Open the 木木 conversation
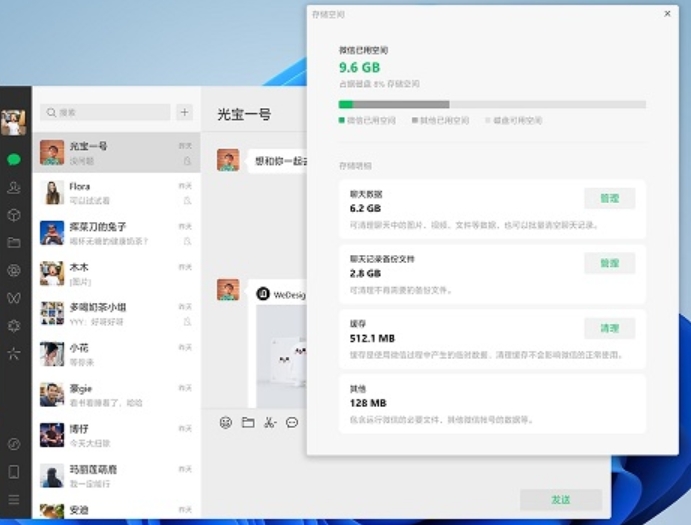Screen dimensions: 691x525 [x=117, y=274]
